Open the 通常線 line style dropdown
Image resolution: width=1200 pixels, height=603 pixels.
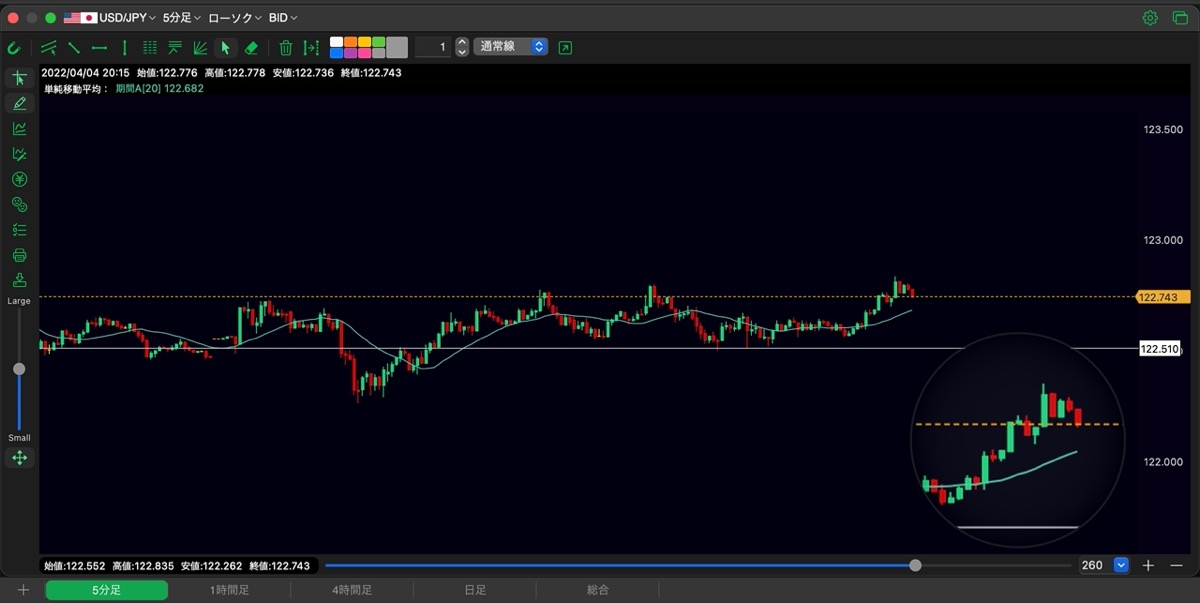(511, 47)
